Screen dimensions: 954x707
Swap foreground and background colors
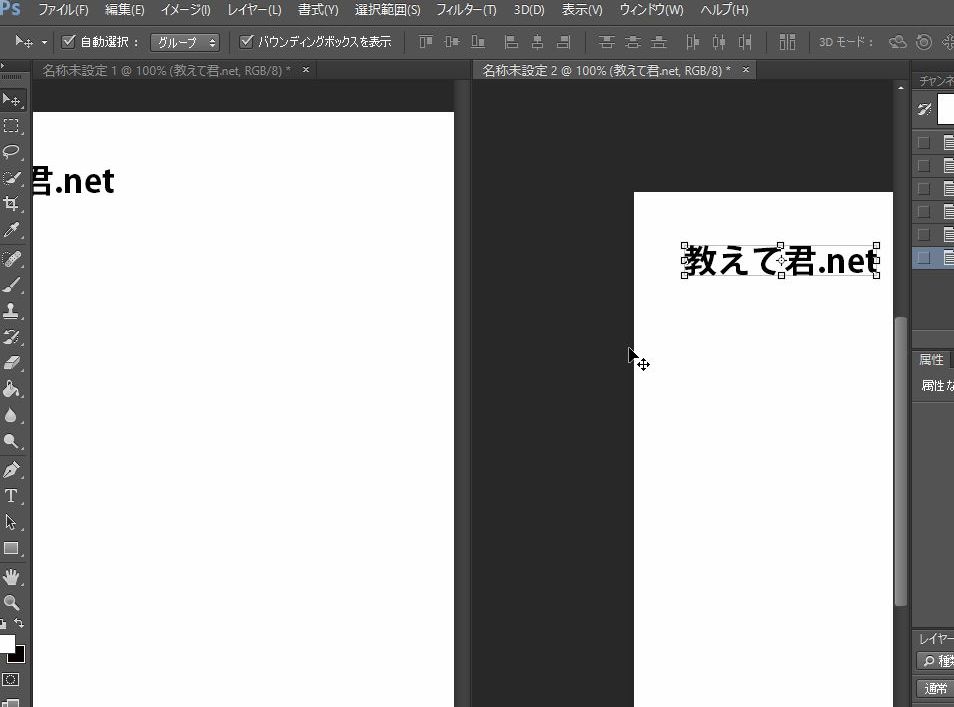click(x=19, y=623)
